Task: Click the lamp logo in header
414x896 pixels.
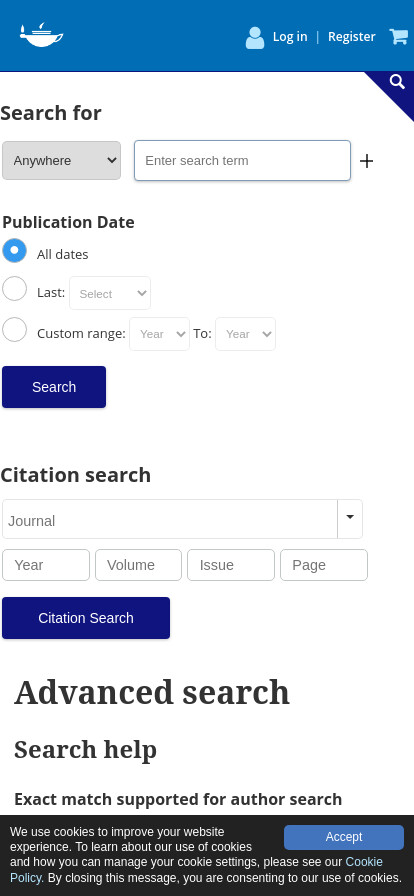Action: point(41,35)
